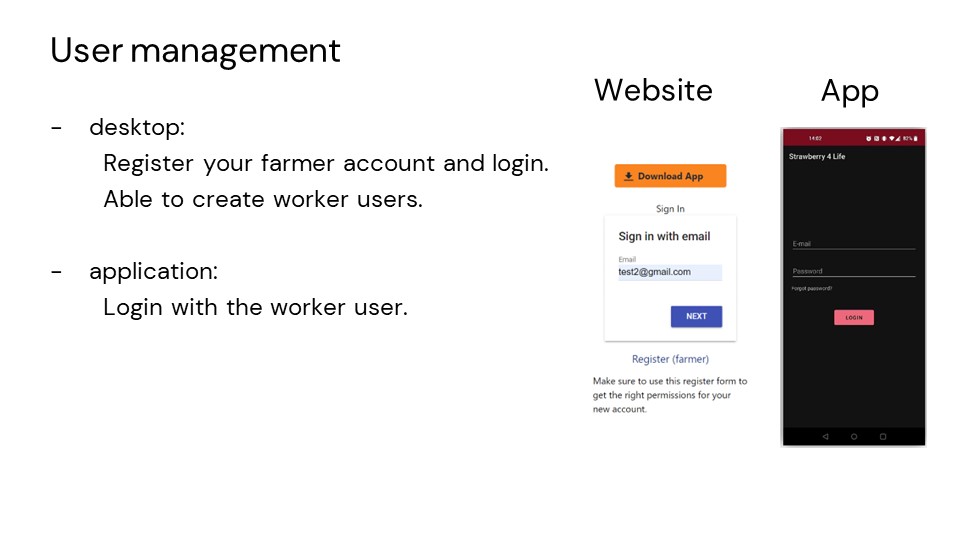This screenshot has width=960, height=540.
Task: Click the download arrow icon on orange button
Action: click(x=628, y=176)
